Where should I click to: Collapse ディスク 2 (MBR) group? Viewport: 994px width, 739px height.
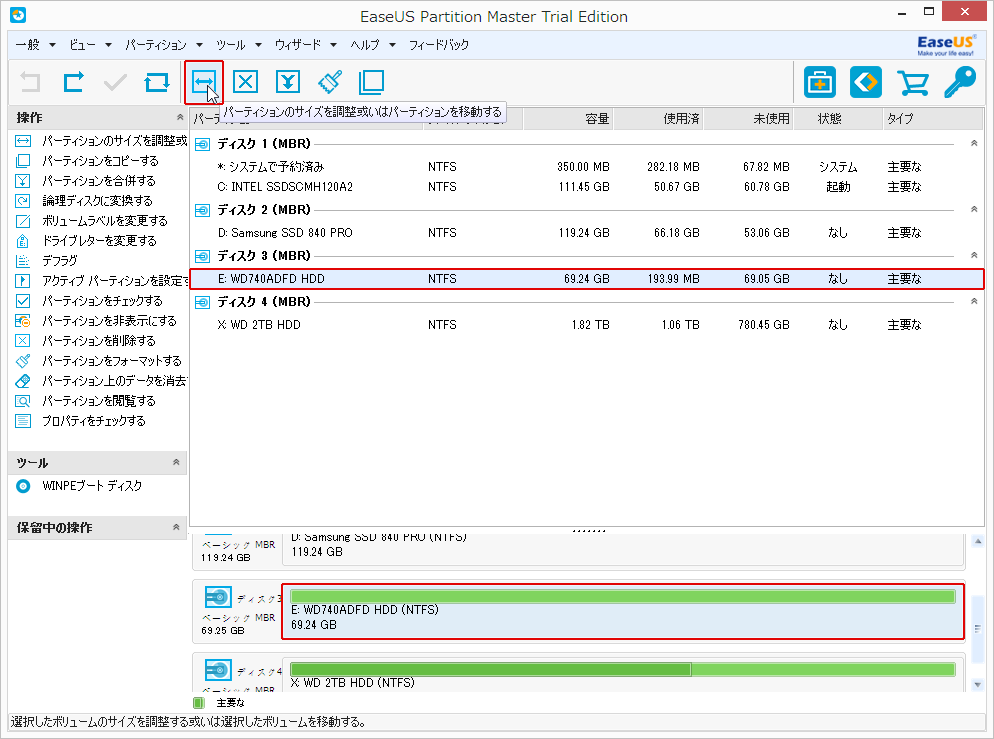point(974,210)
